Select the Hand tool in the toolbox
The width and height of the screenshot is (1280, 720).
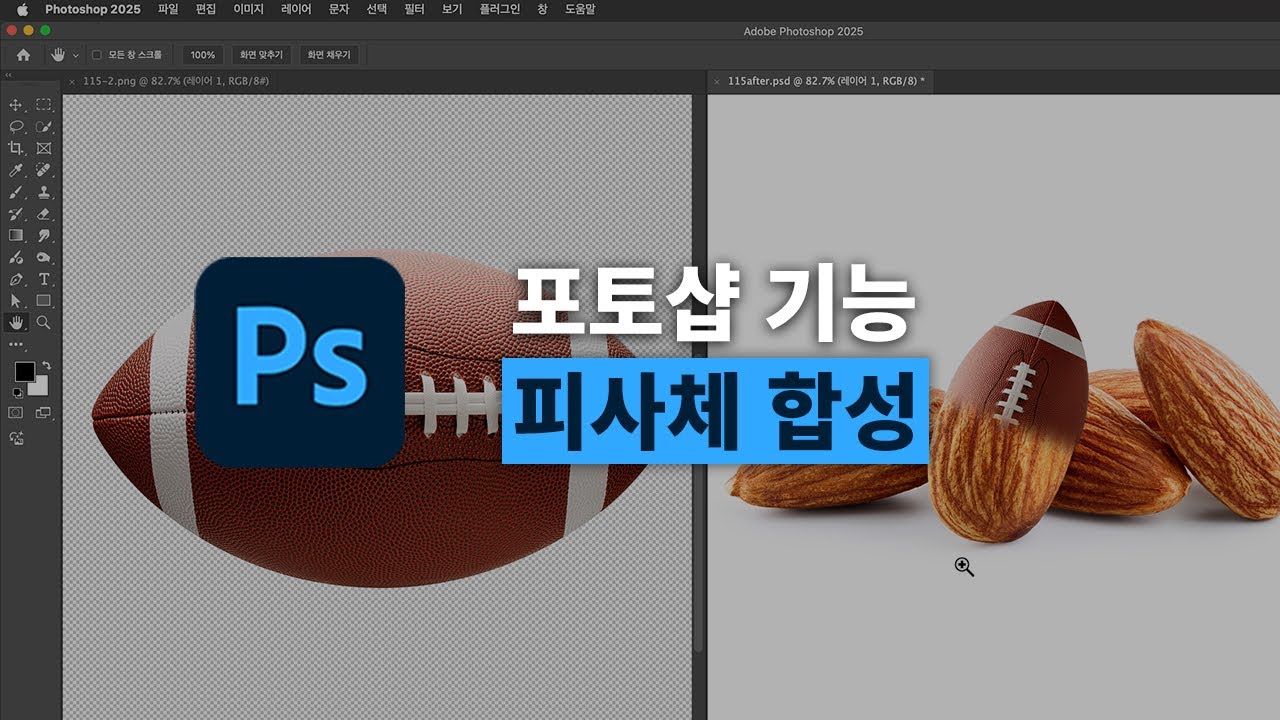coord(16,322)
